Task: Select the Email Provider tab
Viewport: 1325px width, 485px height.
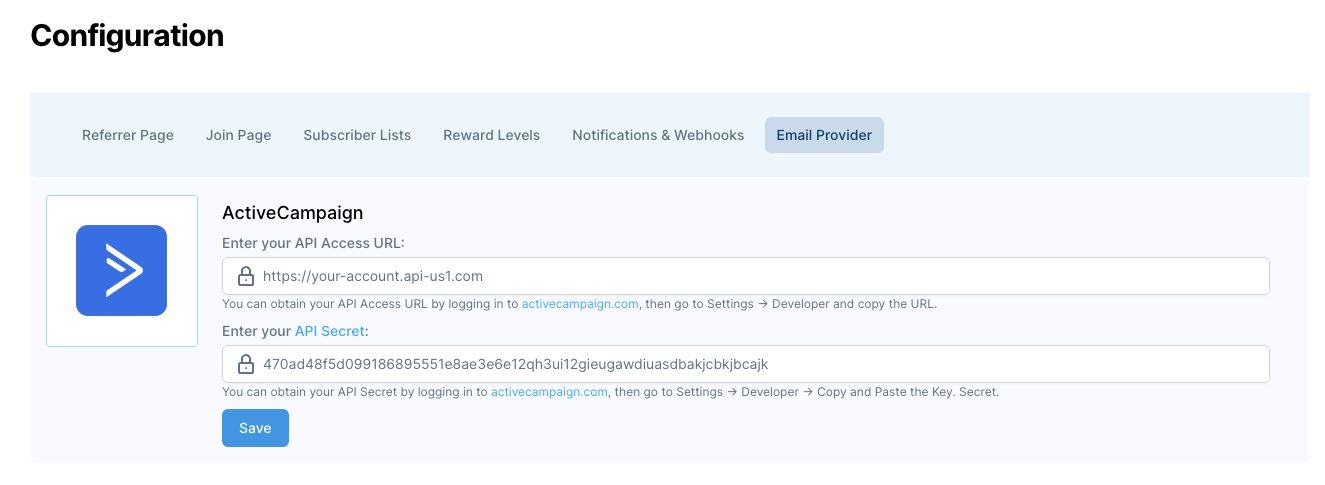Action: [x=824, y=135]
